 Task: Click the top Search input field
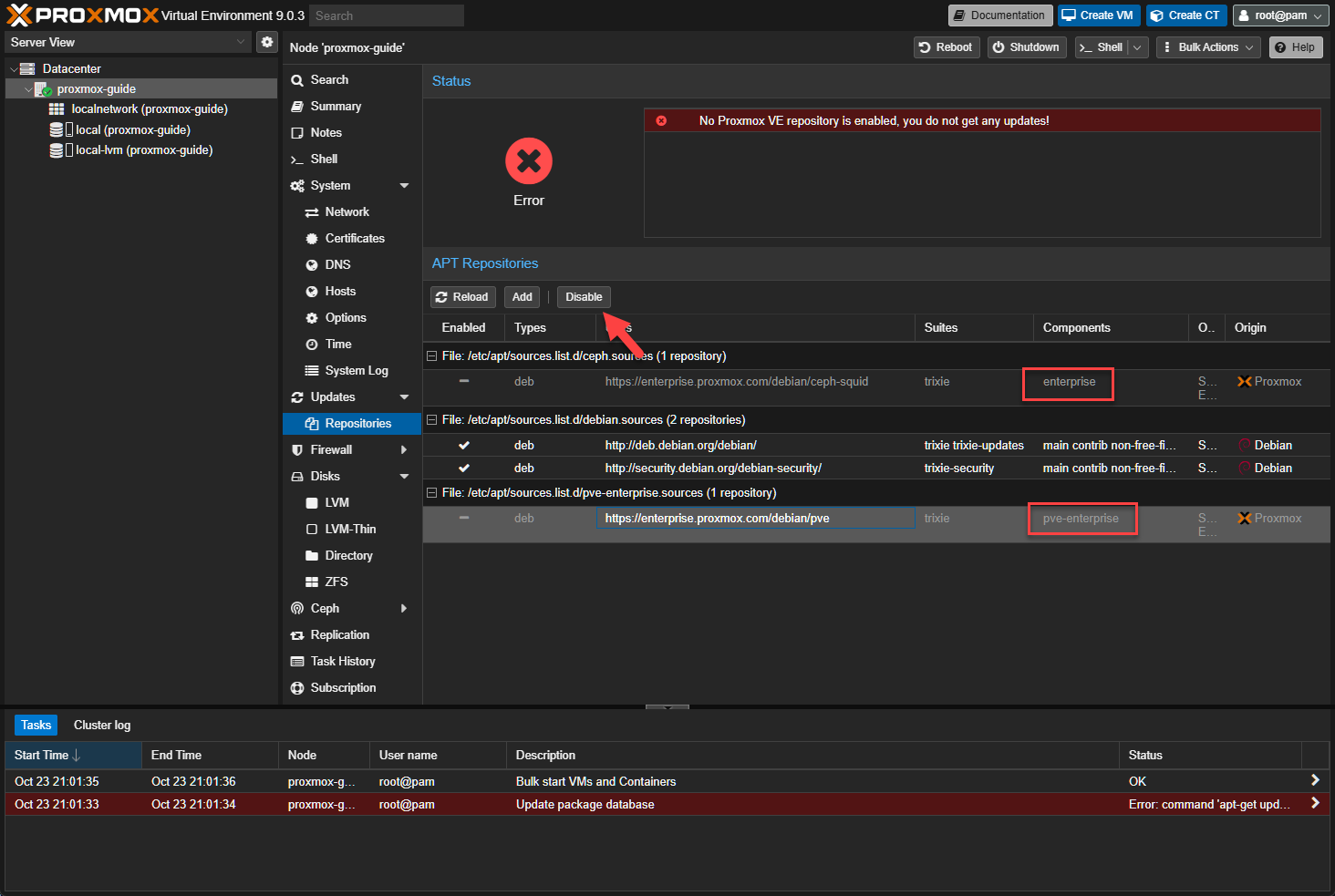pos(386,15)
